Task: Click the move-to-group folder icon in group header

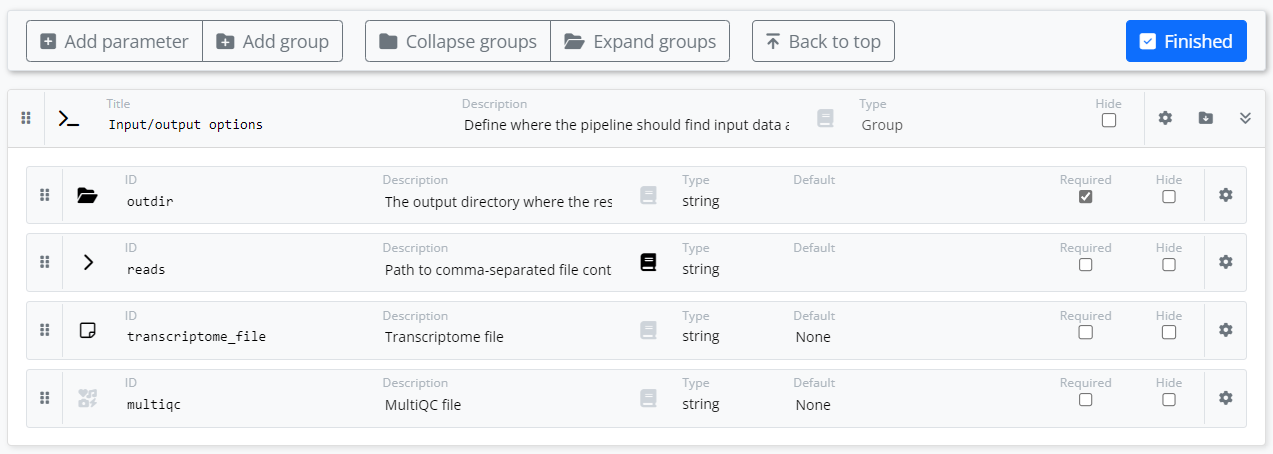Action: tap(1206, 118)
